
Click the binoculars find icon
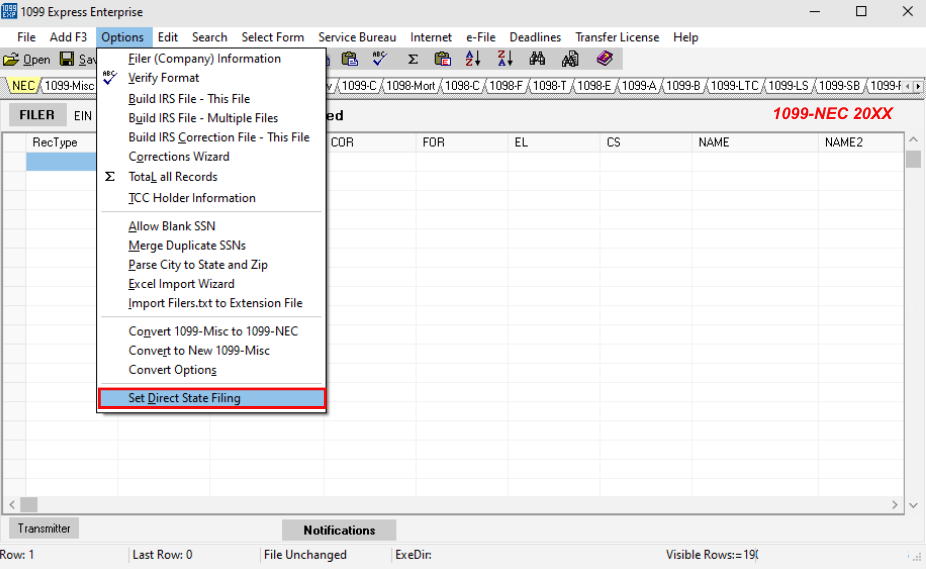pyautogui.click(x=537, y=58)
